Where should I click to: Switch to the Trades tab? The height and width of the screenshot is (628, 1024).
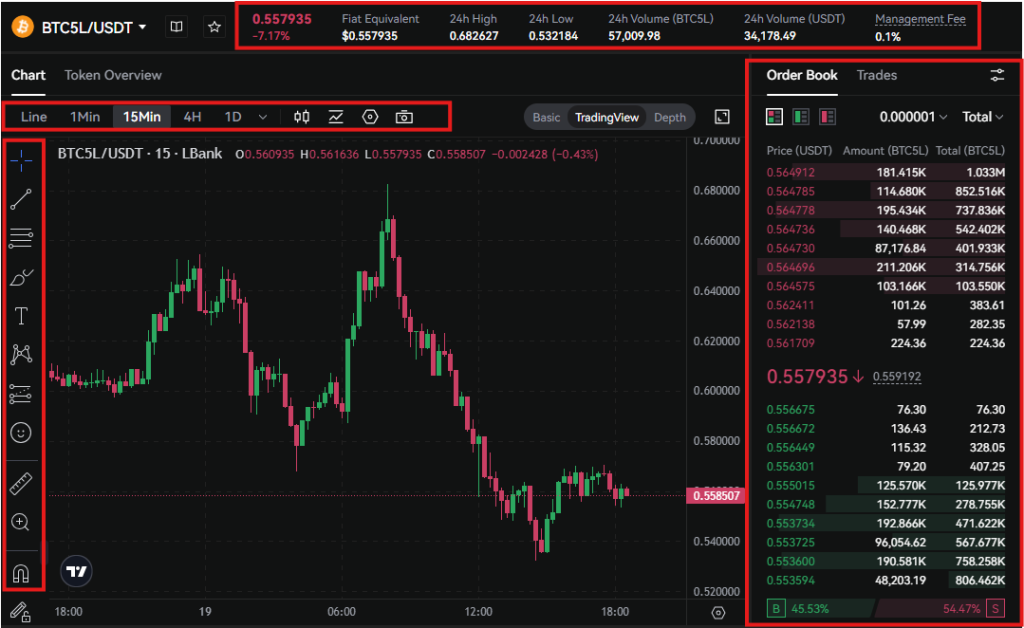pyautogui.click(x=877, y=75)
